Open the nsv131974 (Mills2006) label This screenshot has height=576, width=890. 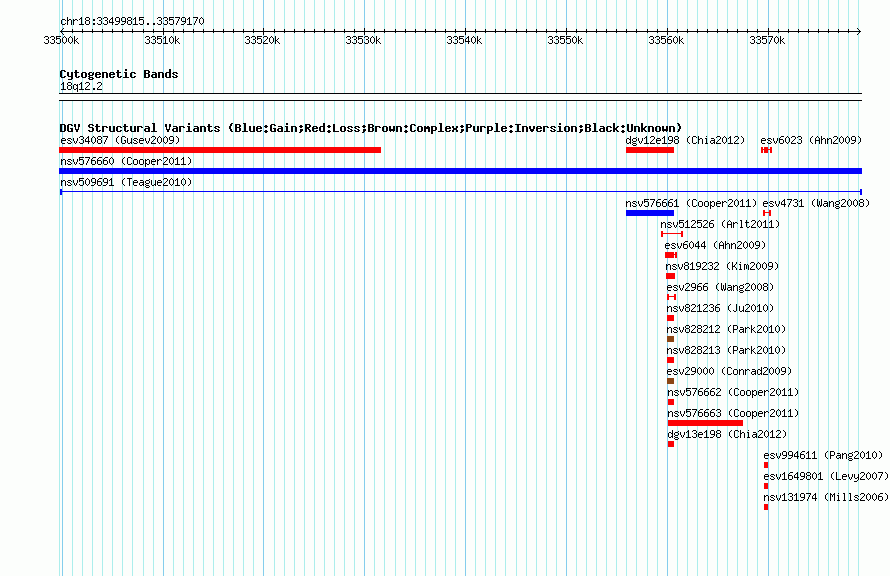[826, 497]
